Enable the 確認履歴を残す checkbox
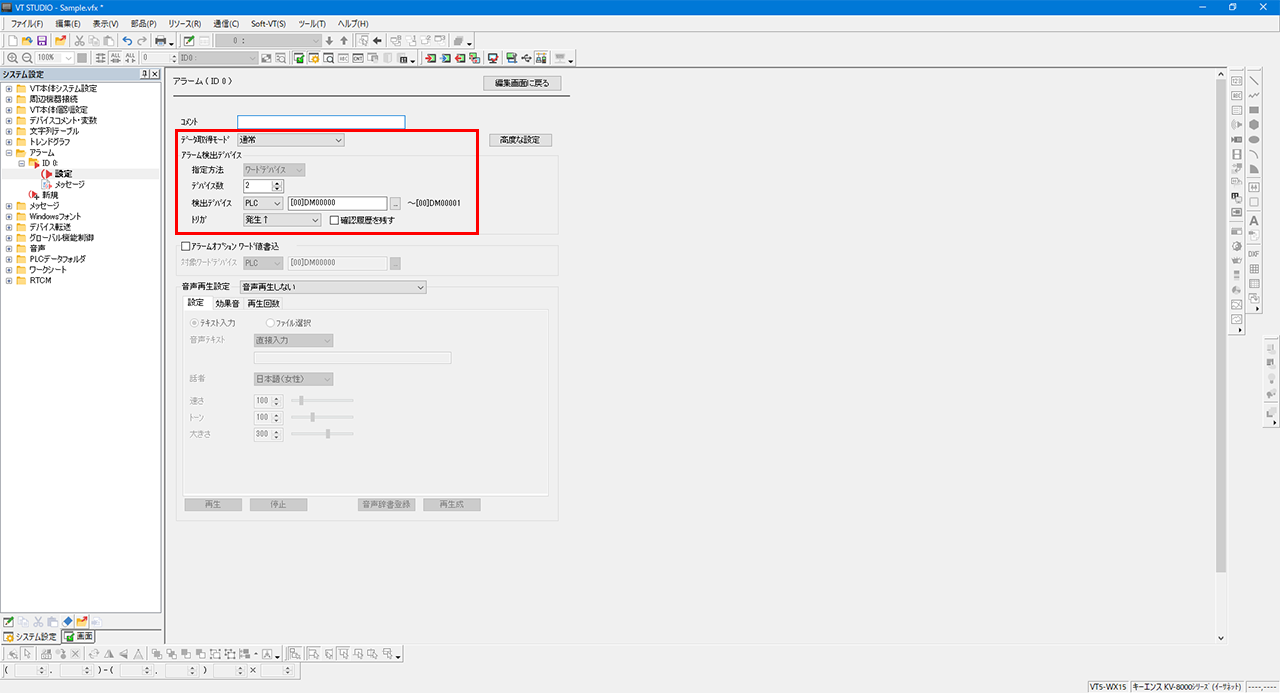The image size is (1280, 694). [335, 220]
